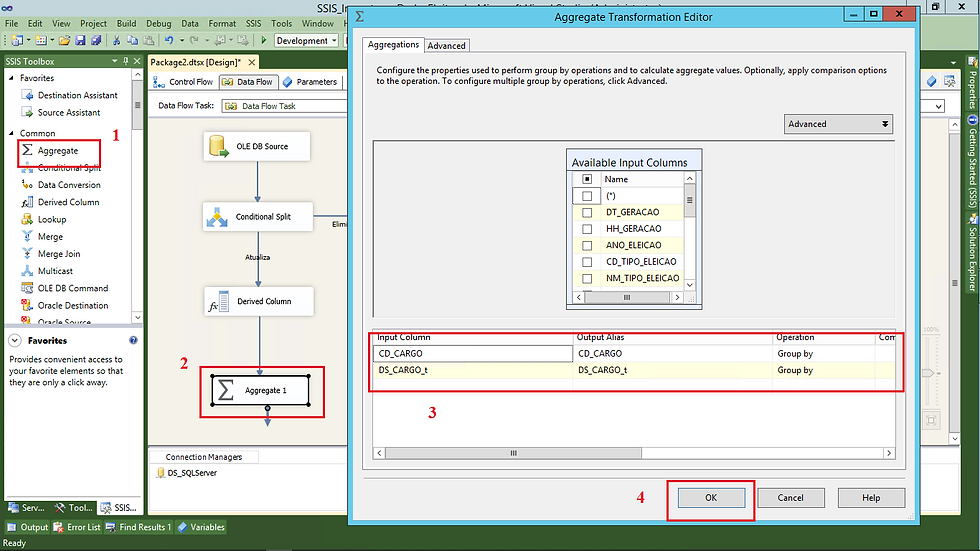Select Data Conversion in the toolbox

pyautogui.click(x=69, y=185)
